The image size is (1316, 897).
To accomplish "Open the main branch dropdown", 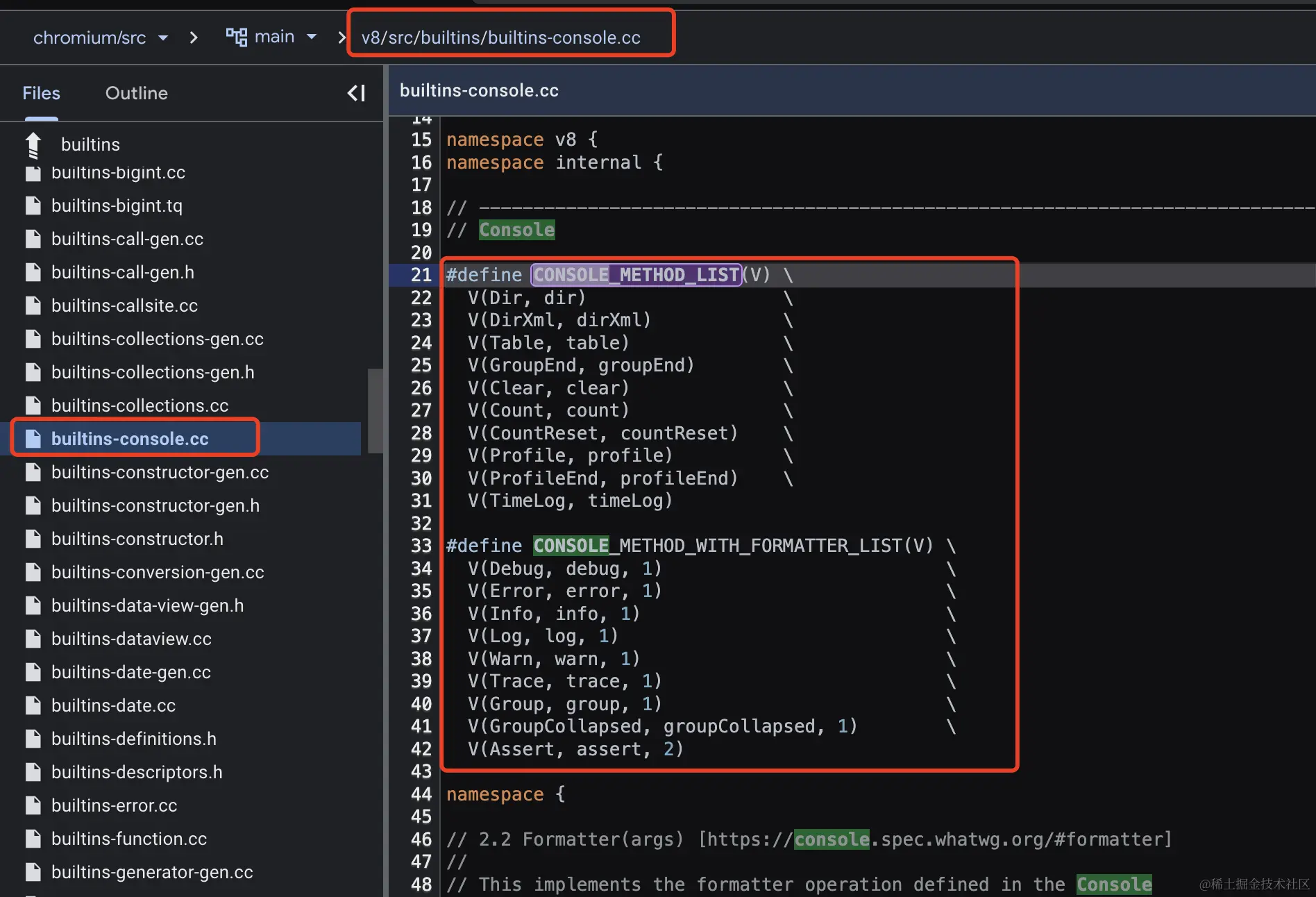I will tap(285, 37).
